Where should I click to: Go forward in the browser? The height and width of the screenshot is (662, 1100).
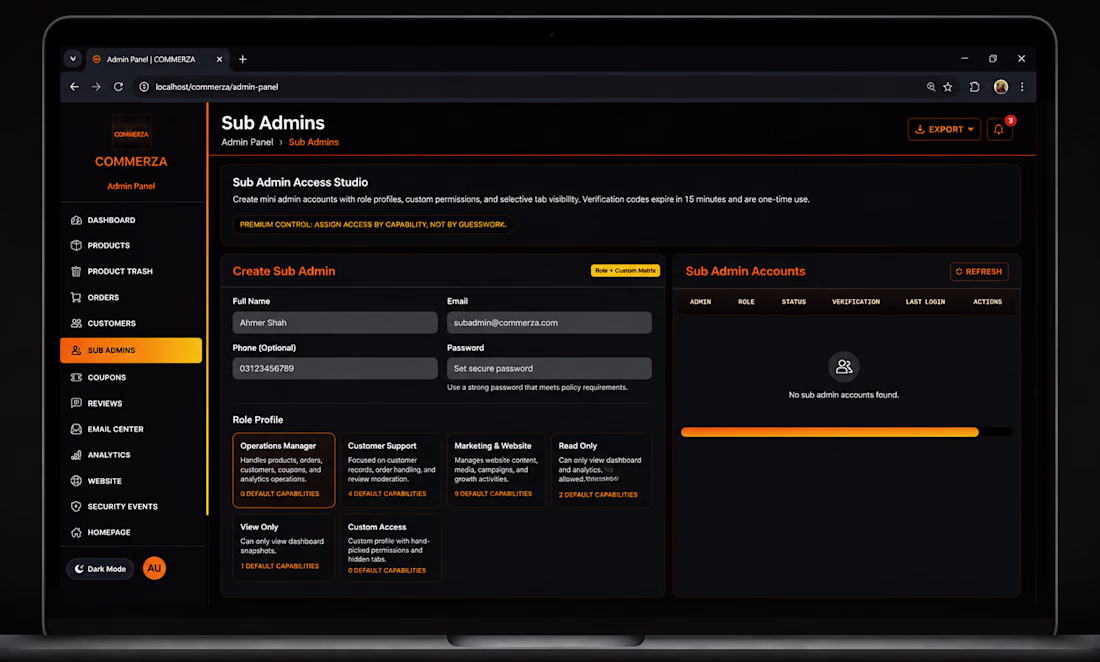tap(96, 86)
